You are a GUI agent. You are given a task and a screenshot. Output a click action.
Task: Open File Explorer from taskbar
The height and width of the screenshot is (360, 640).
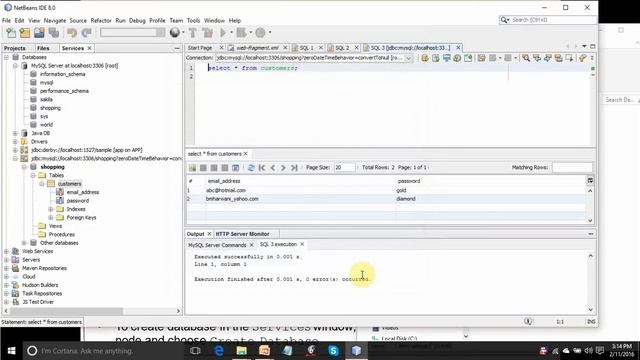242,351
